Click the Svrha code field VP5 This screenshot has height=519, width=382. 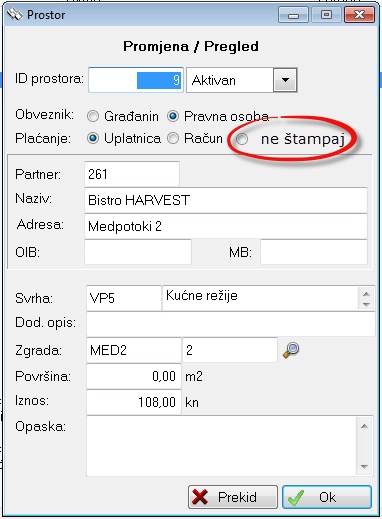pos(124,298)
